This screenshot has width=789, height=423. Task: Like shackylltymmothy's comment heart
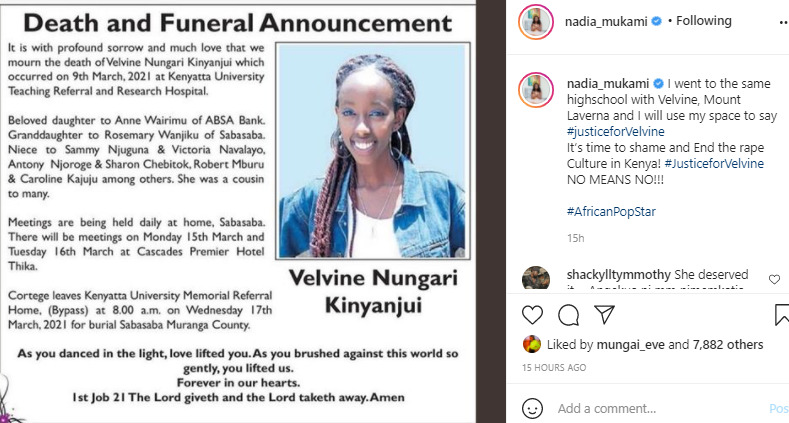click(x=774, y=279)
